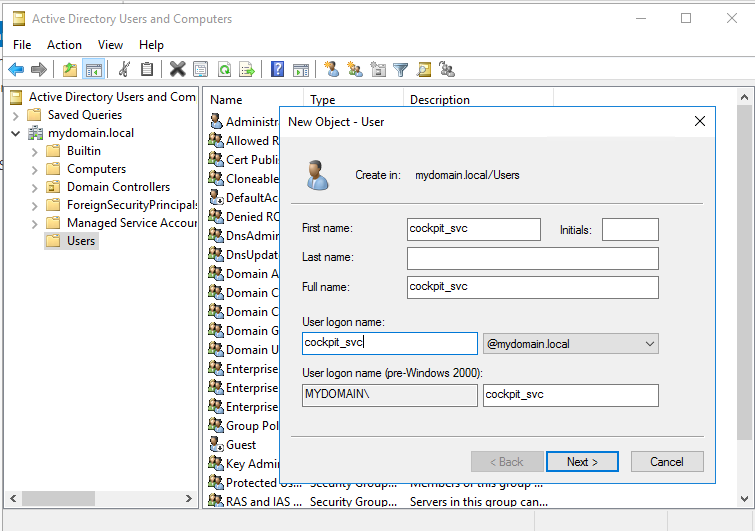Viewport: 755px width, 531px height.
Task: Click the User logon name input field
Action: point(390,343)
